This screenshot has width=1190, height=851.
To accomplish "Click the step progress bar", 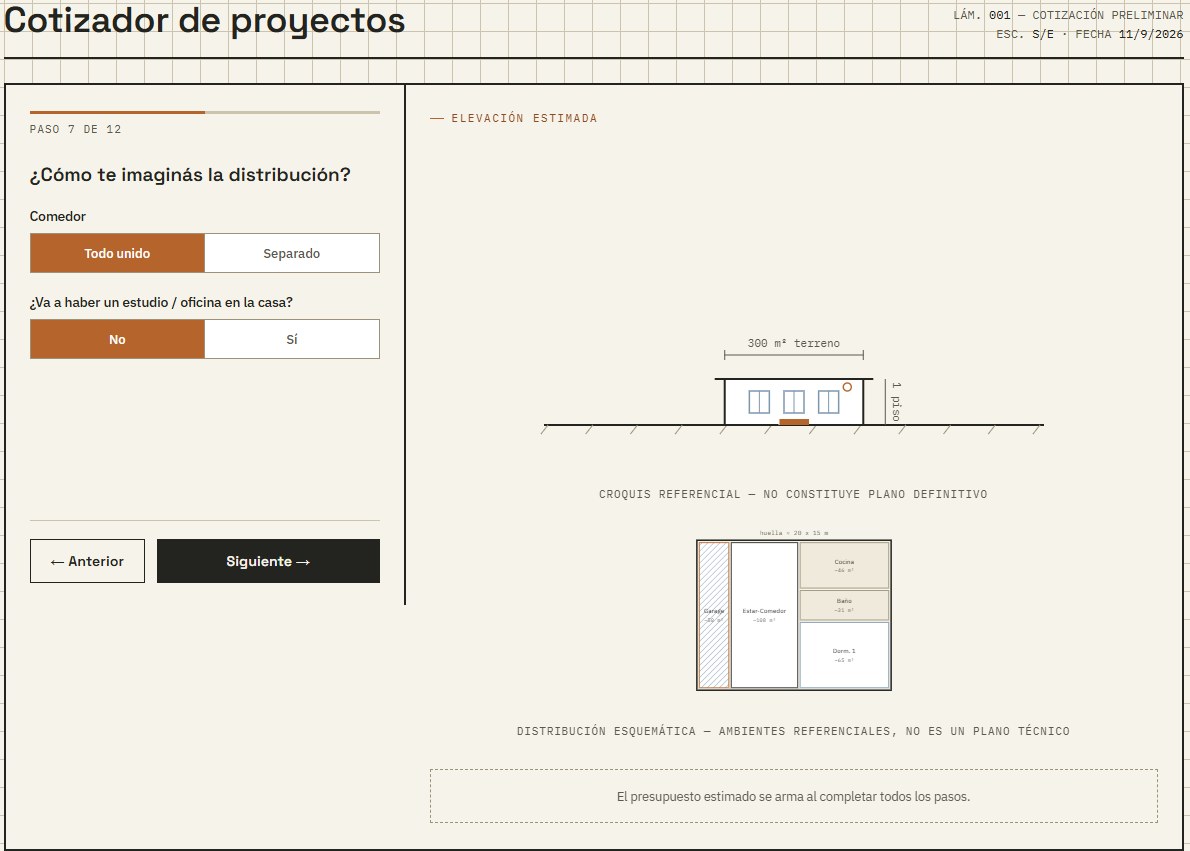I will pos(205,112).
